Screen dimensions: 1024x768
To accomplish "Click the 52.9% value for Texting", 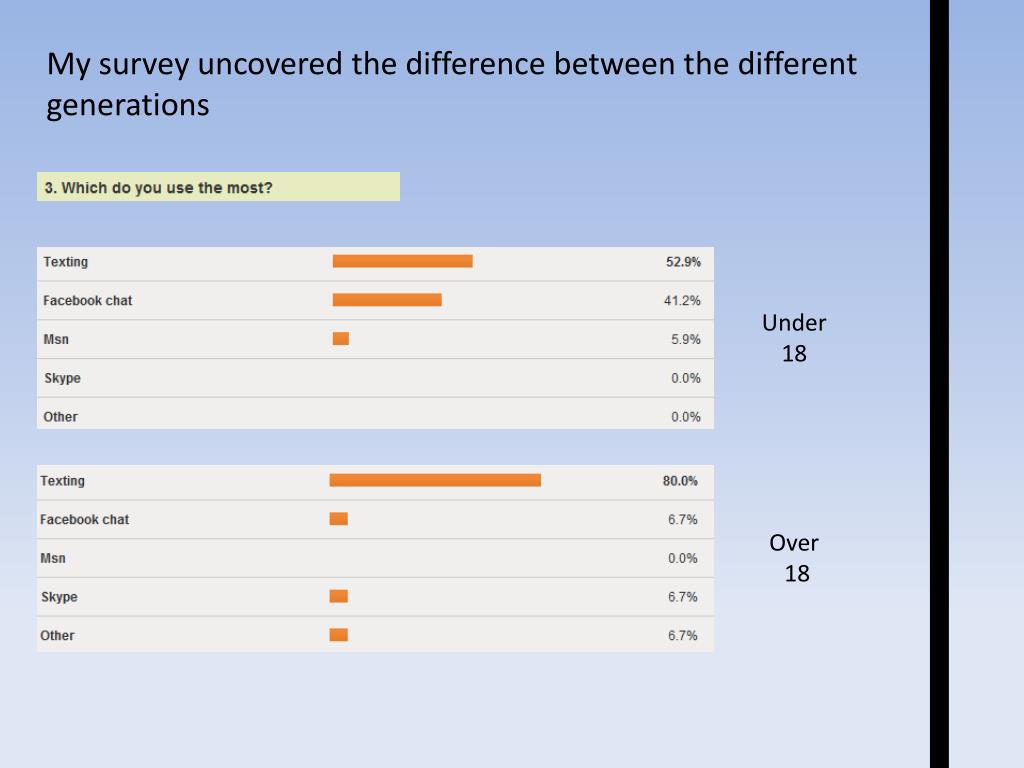I will [683, 262].
